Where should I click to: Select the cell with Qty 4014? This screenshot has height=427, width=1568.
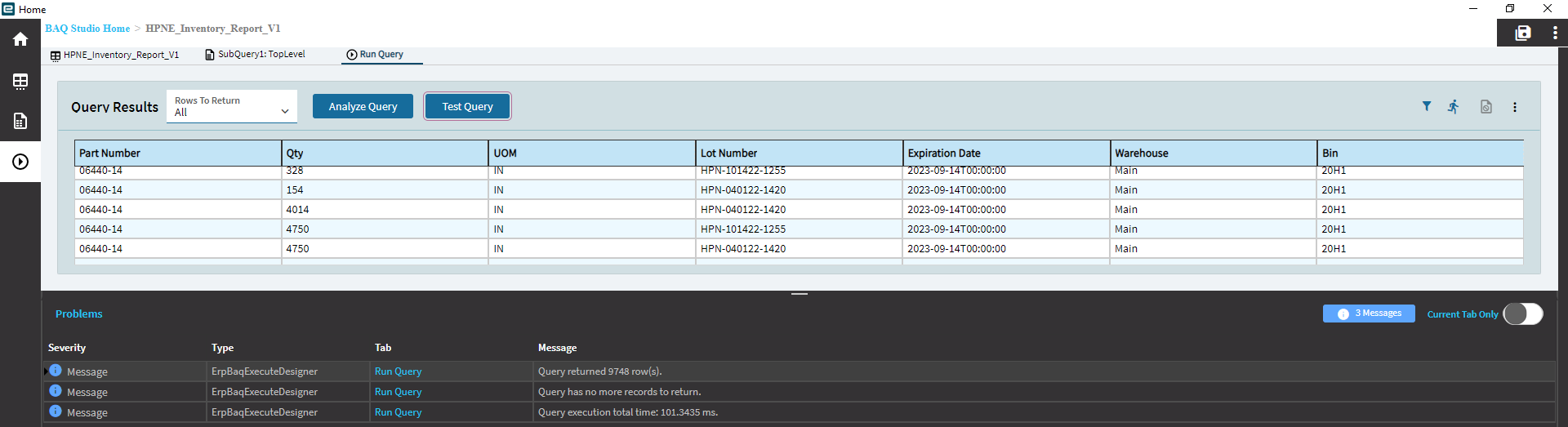(x=385, y=209)
